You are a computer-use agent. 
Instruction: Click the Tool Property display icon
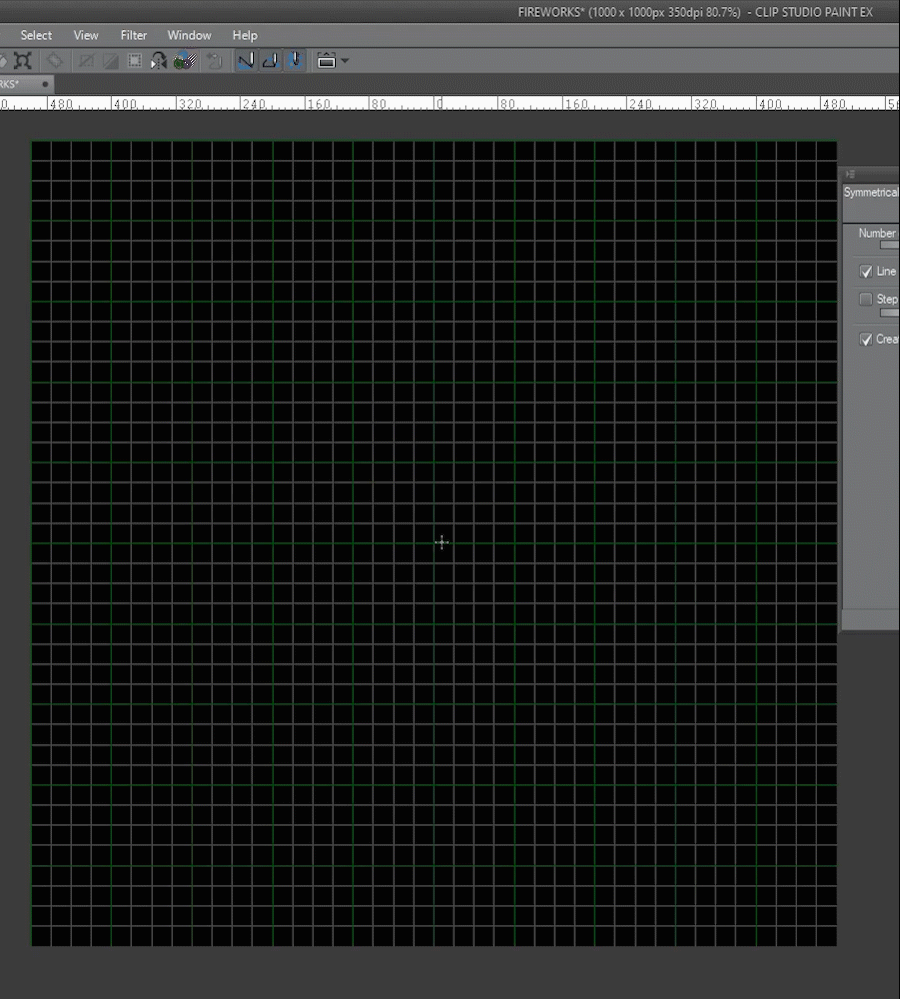326,61
